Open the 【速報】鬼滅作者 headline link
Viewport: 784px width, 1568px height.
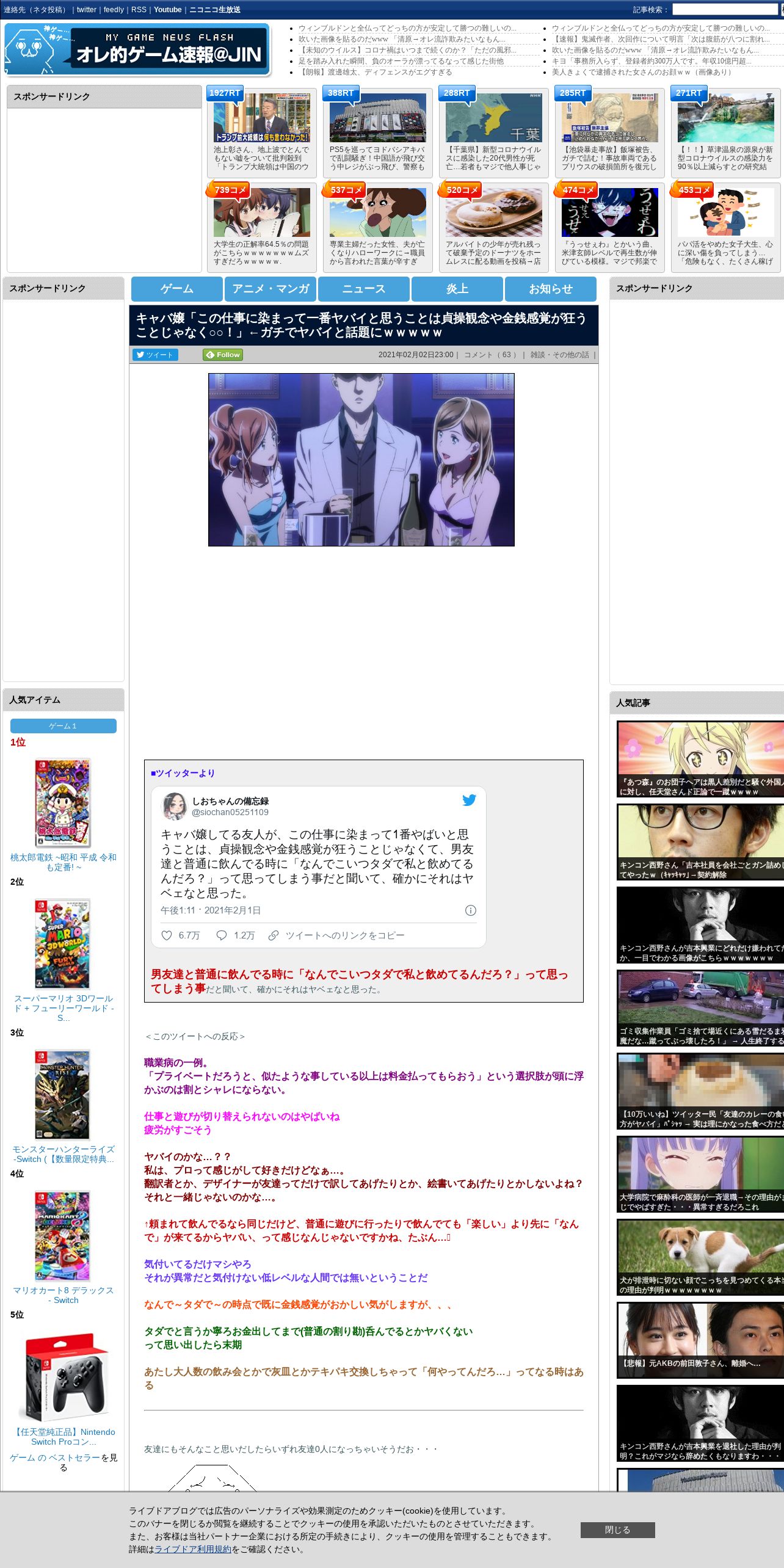click(661, 39)
